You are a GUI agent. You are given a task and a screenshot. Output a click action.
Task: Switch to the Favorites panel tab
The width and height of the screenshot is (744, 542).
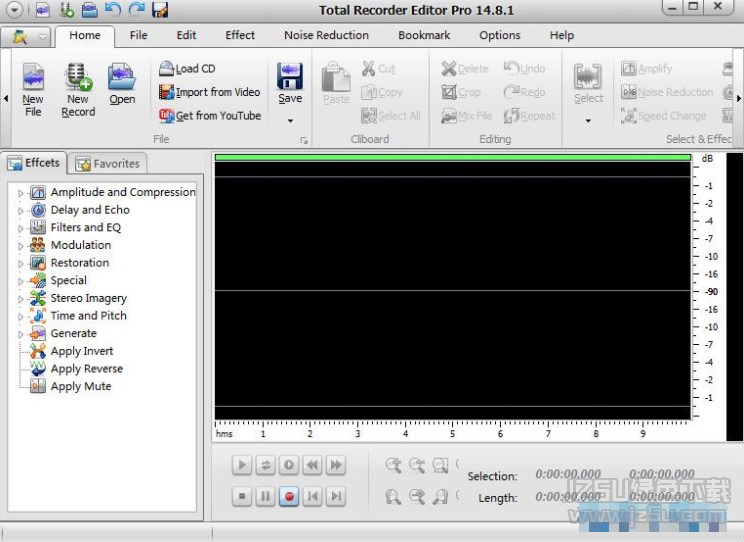[x=108, y=164]
